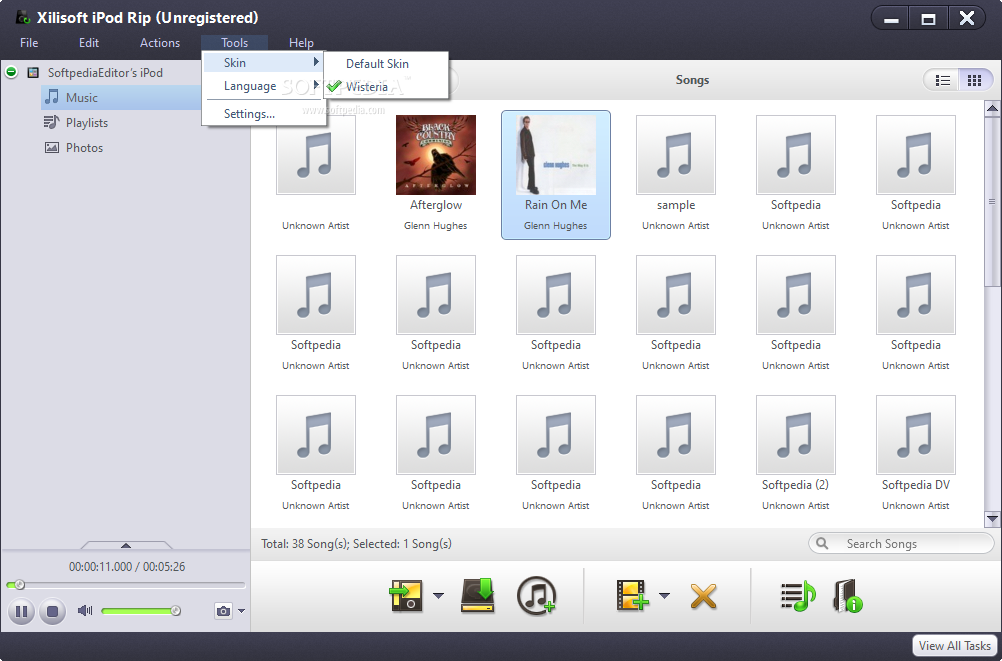Click the add files to device icon

click(x=633, y=595)
